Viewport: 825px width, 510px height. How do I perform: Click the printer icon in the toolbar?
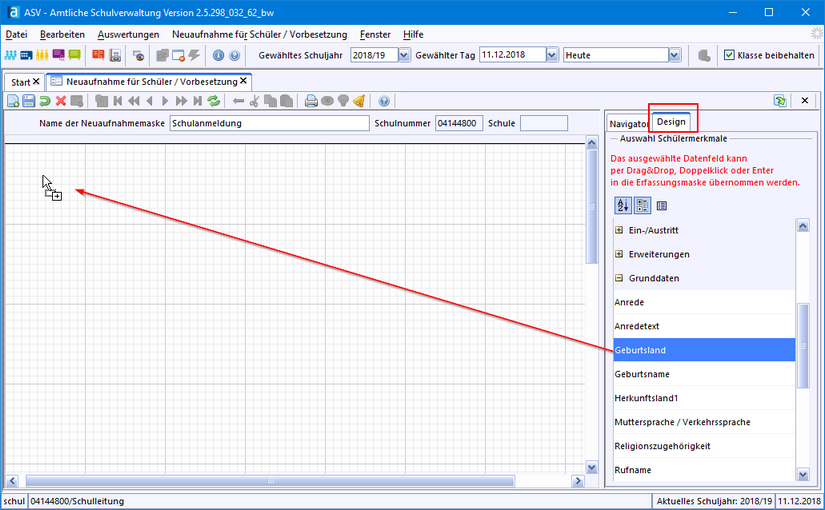click(x=311, y=101)
